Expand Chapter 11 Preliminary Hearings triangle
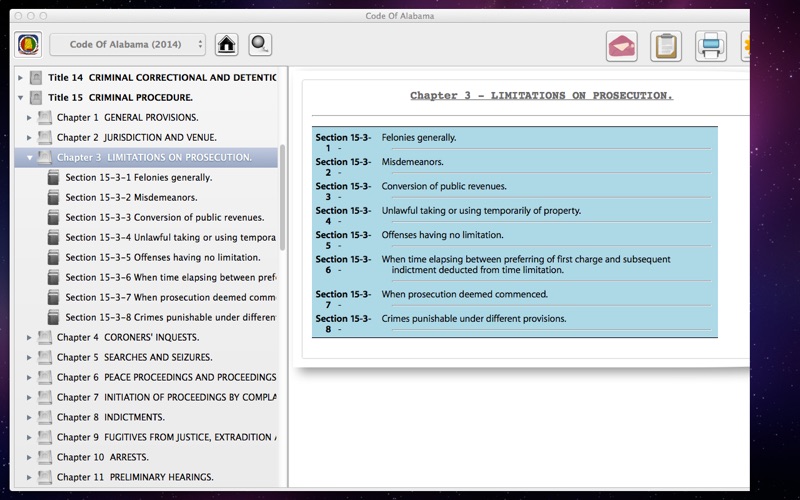 [29, 477]
